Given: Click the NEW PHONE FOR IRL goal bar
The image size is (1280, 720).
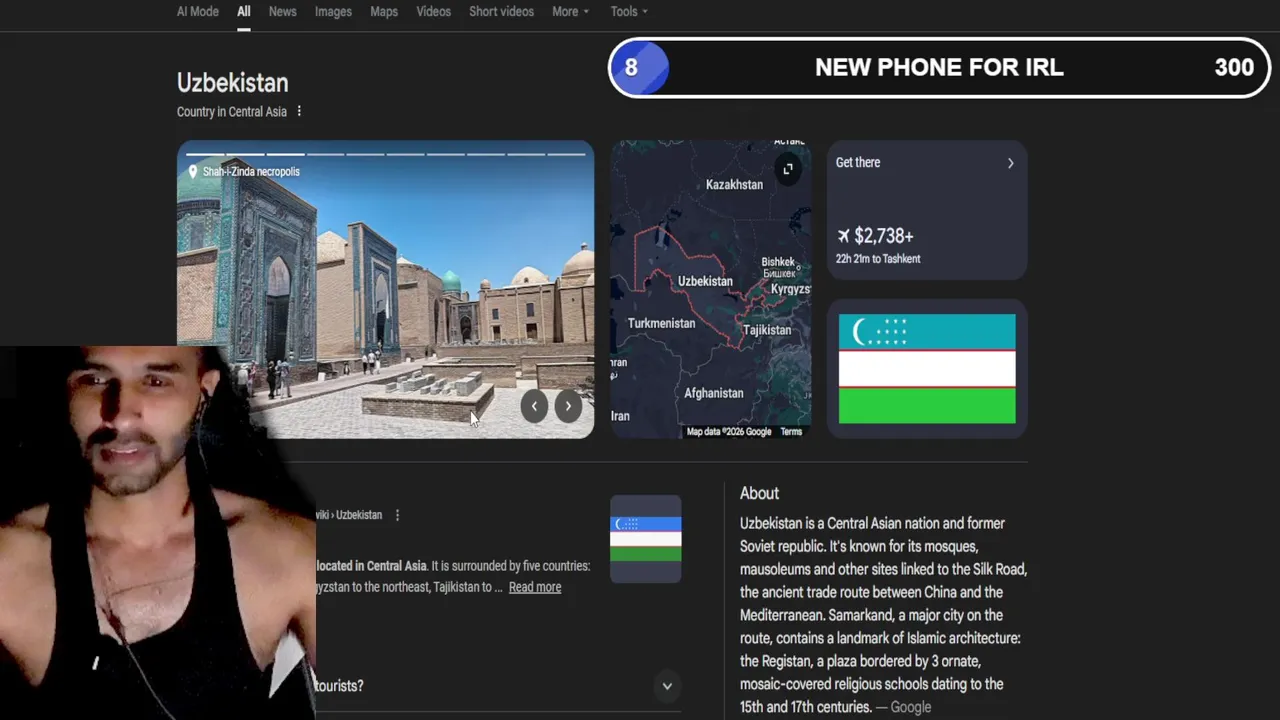Looking at the screenshot, I should (939, 67).
